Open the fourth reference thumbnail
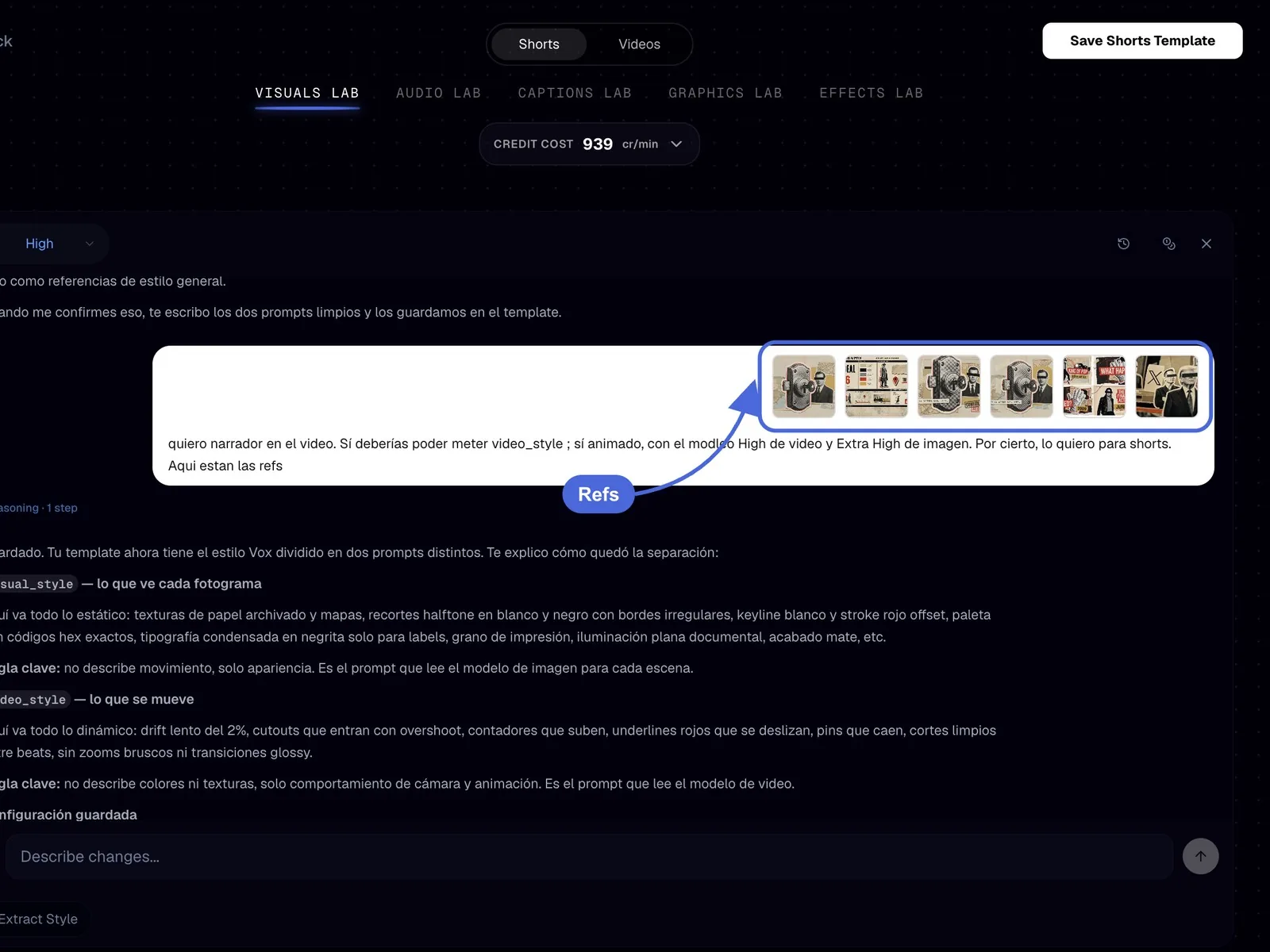1270x952 pixels. [x=1022, y=386]
